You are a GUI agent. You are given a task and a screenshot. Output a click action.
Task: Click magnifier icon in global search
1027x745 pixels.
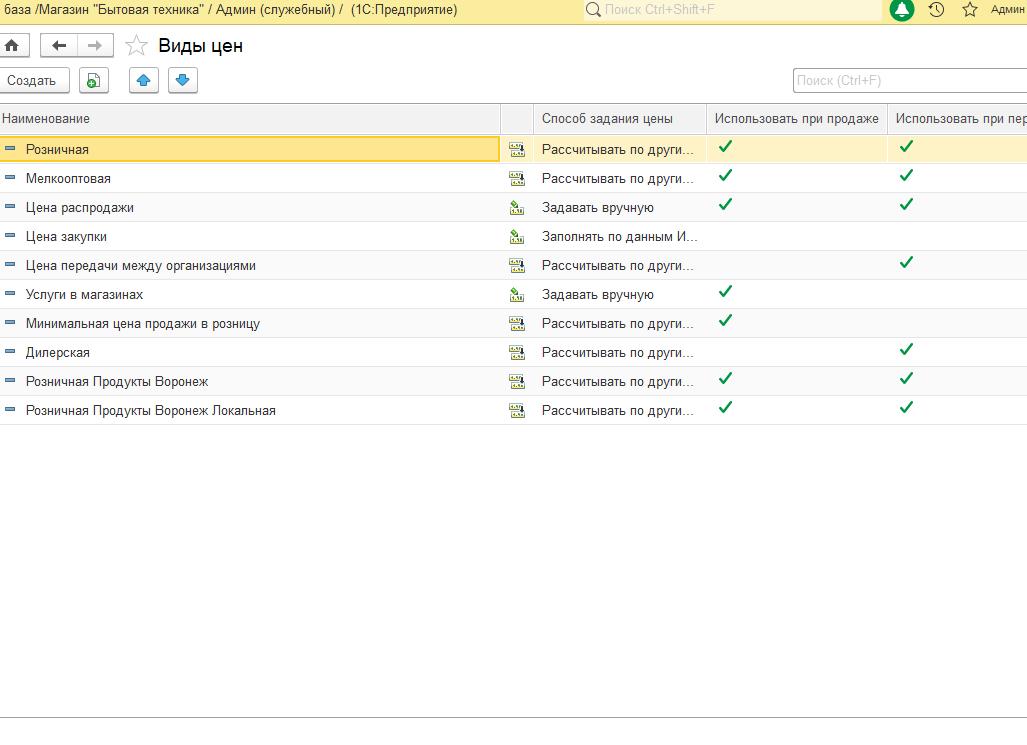coord(593,10)
